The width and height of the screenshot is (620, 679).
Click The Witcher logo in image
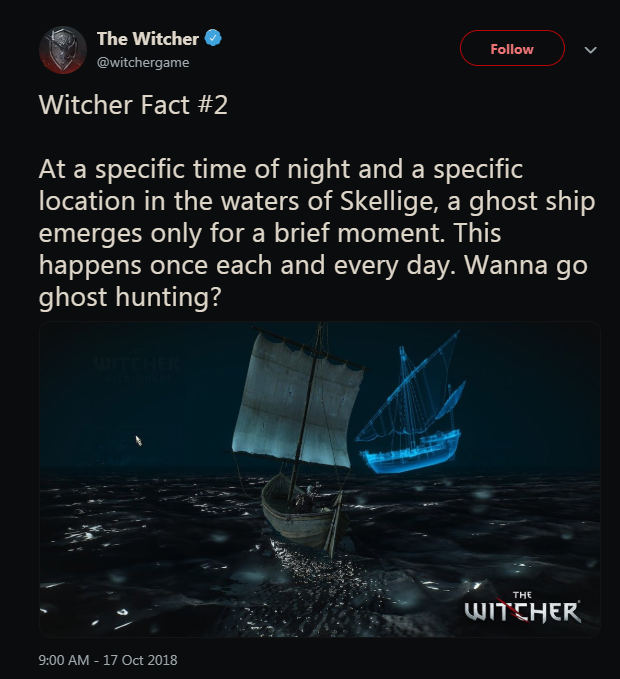[522, 607]
